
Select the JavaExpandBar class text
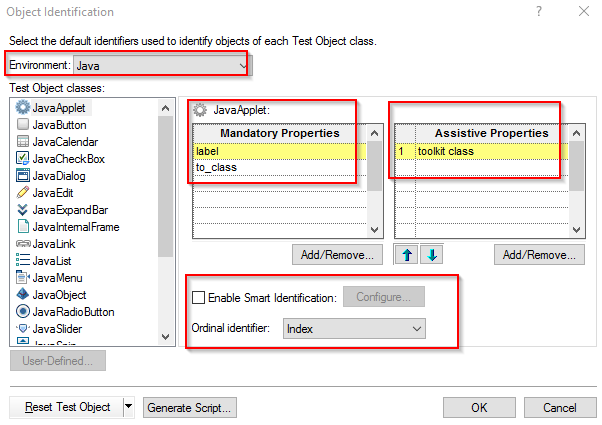coord(70,210)
